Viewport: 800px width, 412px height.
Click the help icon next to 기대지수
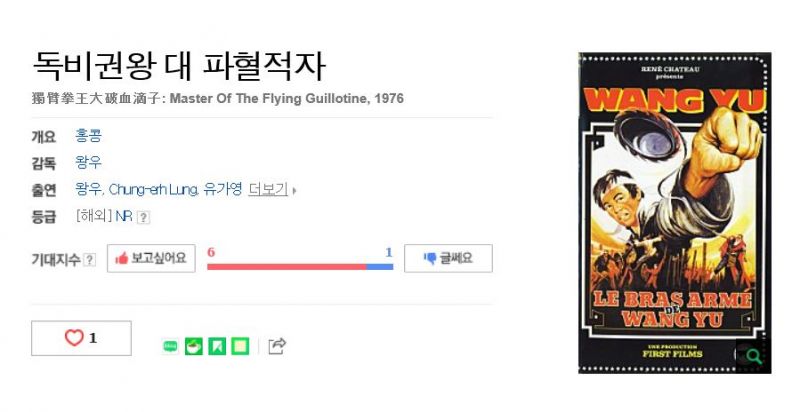click(x=89, y=260)
